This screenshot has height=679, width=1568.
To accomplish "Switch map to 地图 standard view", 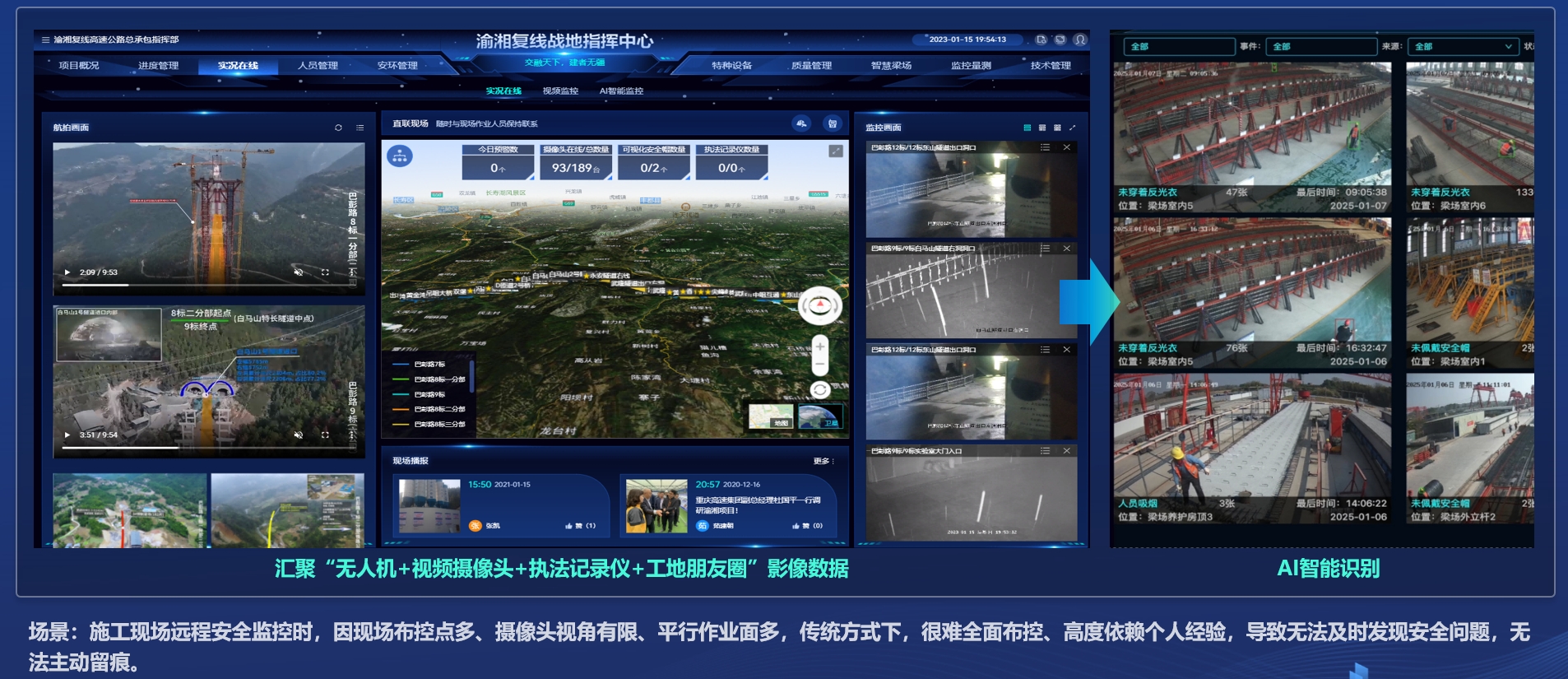I will tap(771, 416).
